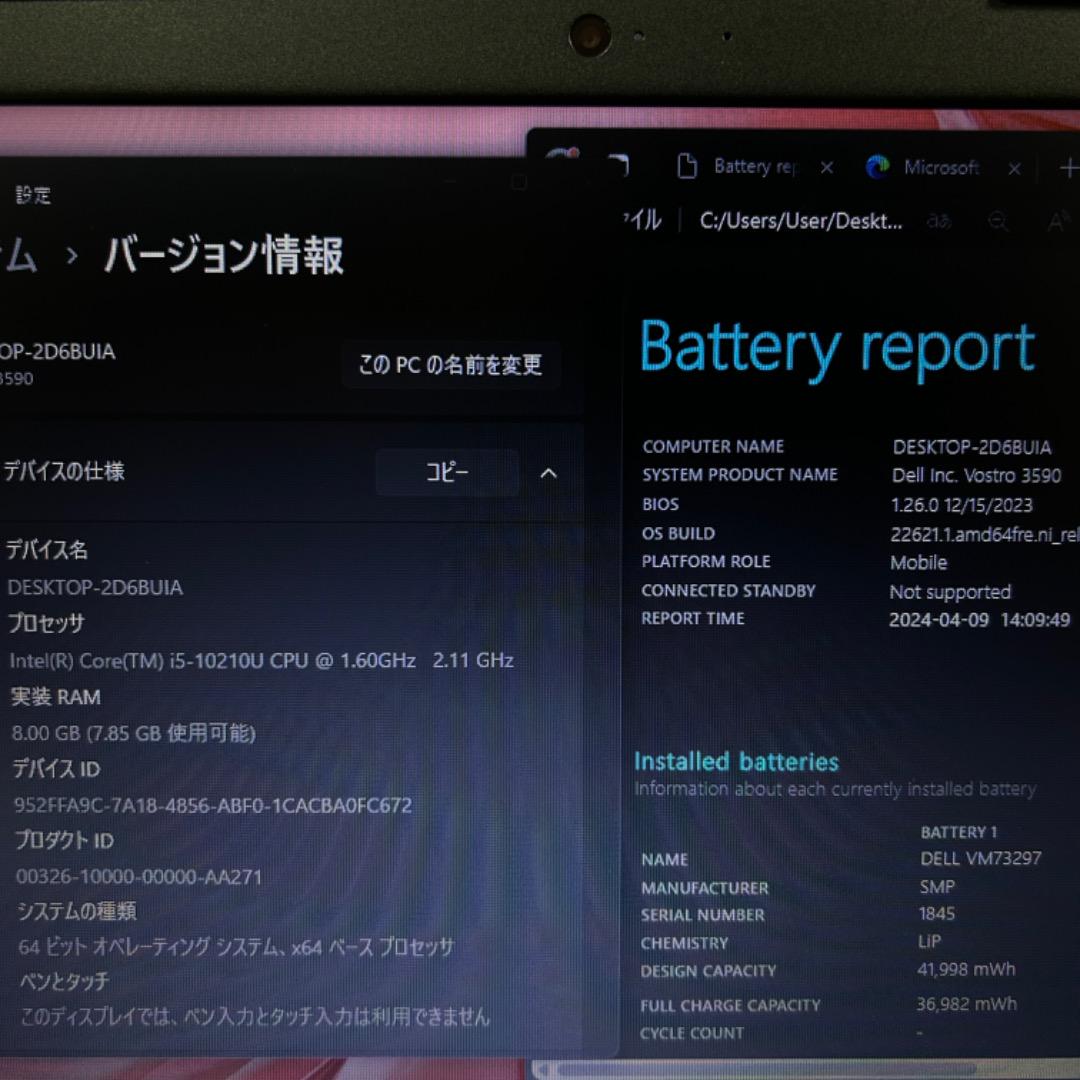Click the プロセッサ label
This screenshot has height=1080, width=1080.
point(46,623)
